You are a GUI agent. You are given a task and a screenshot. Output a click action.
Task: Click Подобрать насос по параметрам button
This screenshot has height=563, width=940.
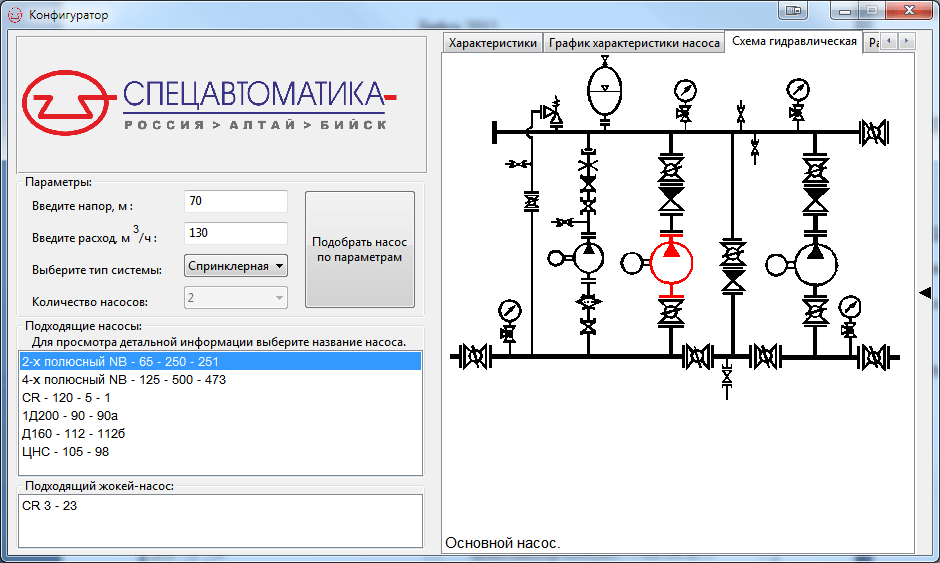pyautogui.click(x=360, y=249)
